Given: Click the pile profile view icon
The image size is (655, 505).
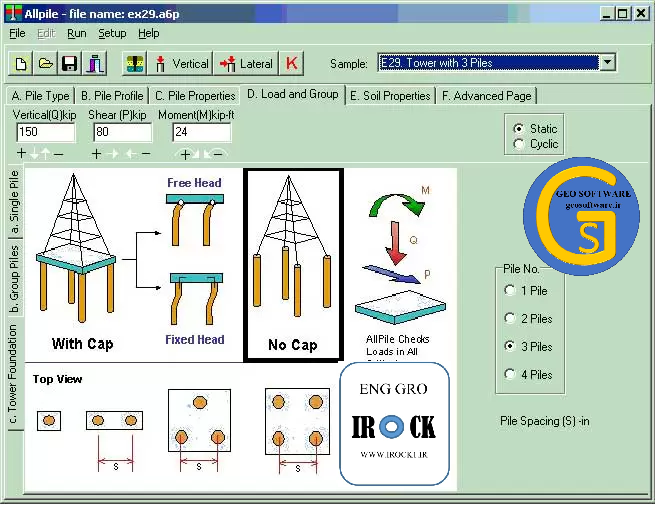Looking at the screenshot, I should (134, 64).
